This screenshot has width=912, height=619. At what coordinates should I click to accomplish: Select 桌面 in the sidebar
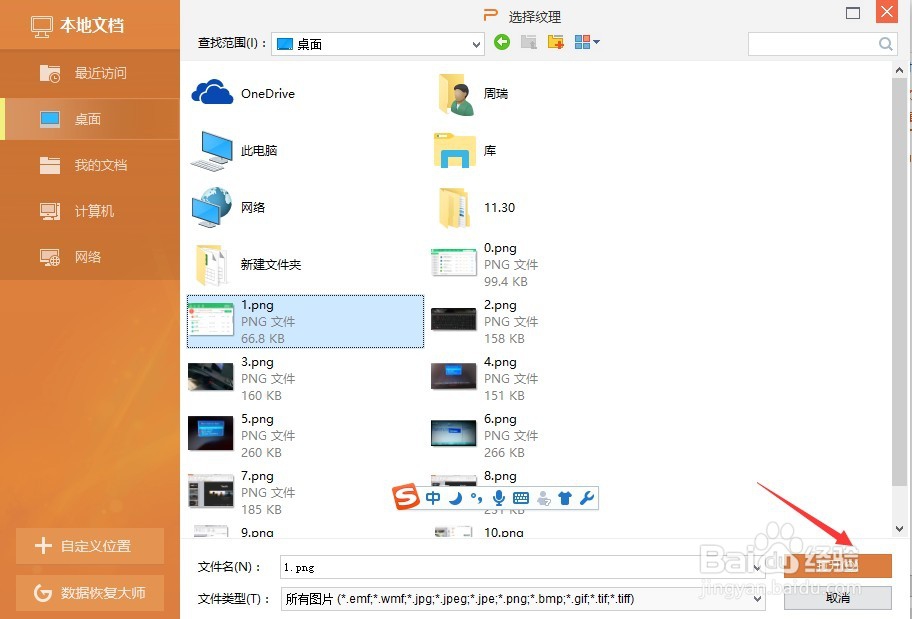pos(90,119)
